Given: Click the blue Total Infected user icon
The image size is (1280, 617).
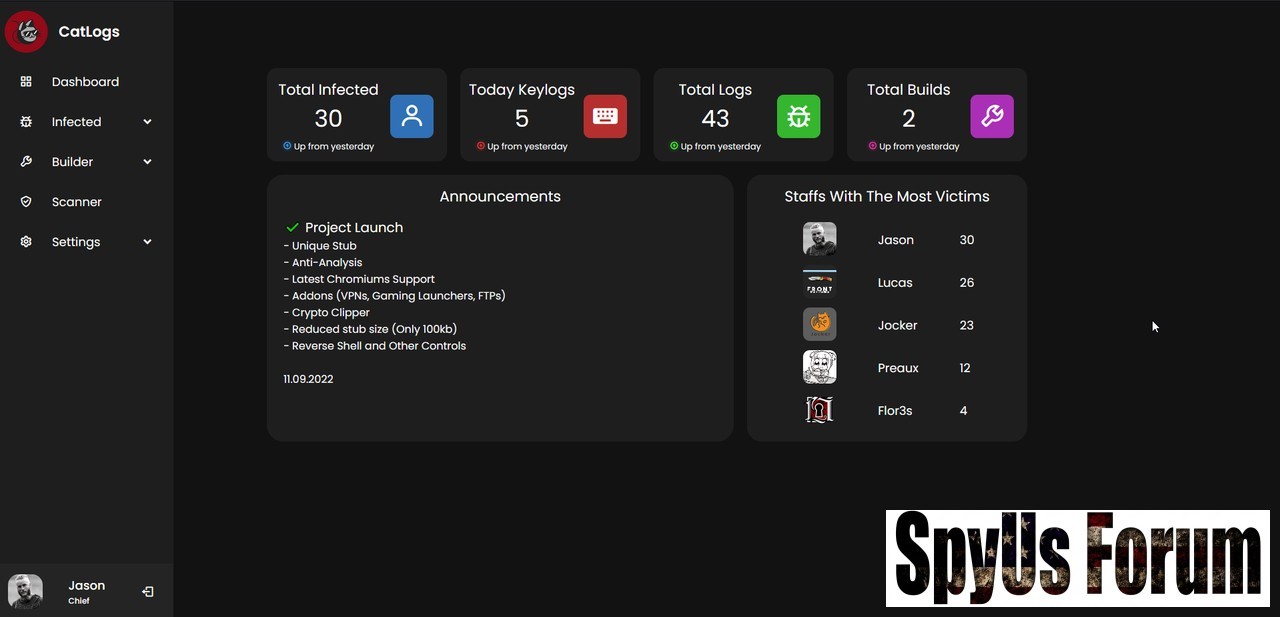Looking at the screenshot, I should 411,116.
